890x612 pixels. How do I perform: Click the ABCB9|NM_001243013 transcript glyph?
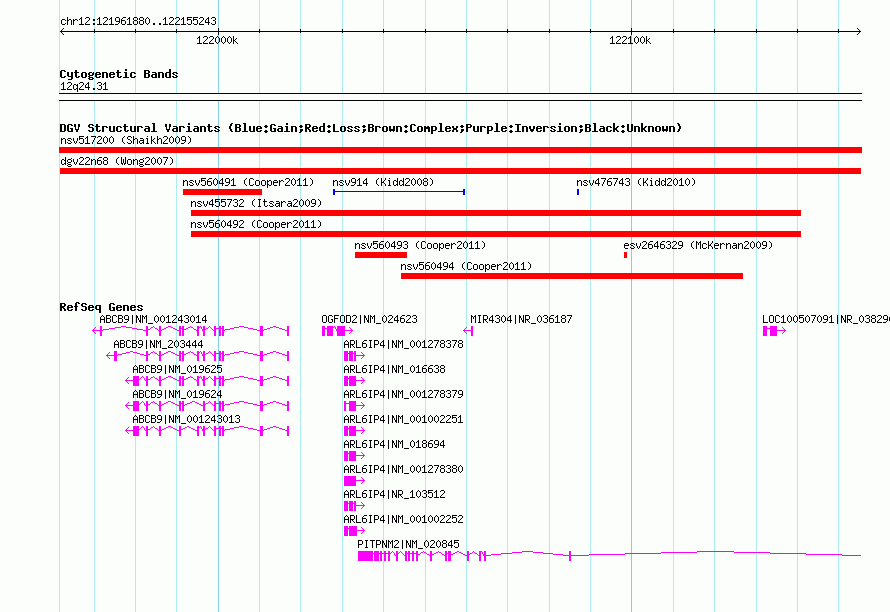pos(207,431)
